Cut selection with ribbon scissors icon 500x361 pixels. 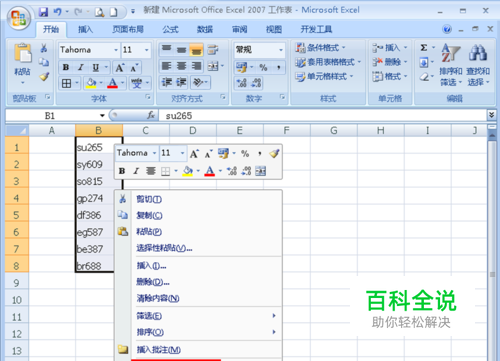(44, 48)
